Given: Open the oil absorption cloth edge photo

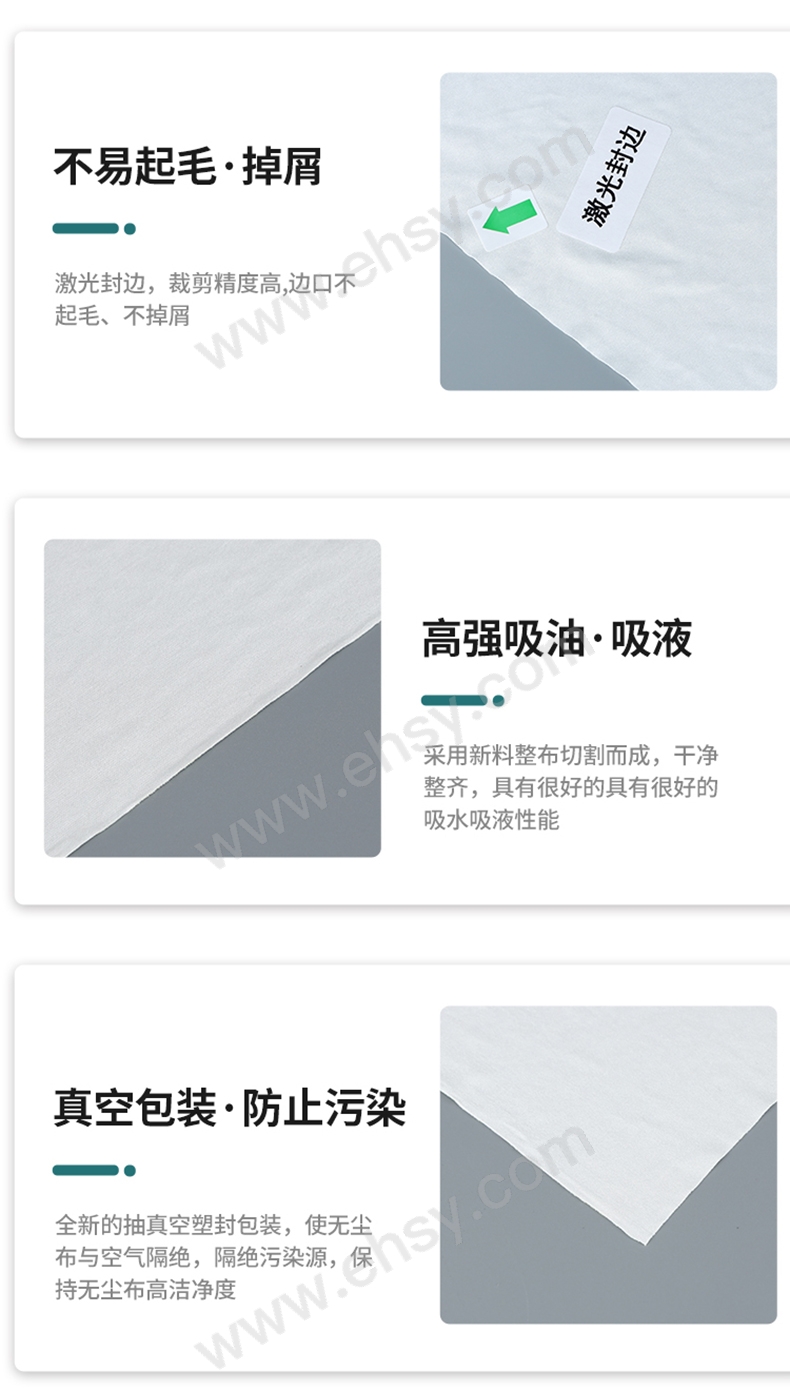Looking at the screenshot, I should click(212, 698).
